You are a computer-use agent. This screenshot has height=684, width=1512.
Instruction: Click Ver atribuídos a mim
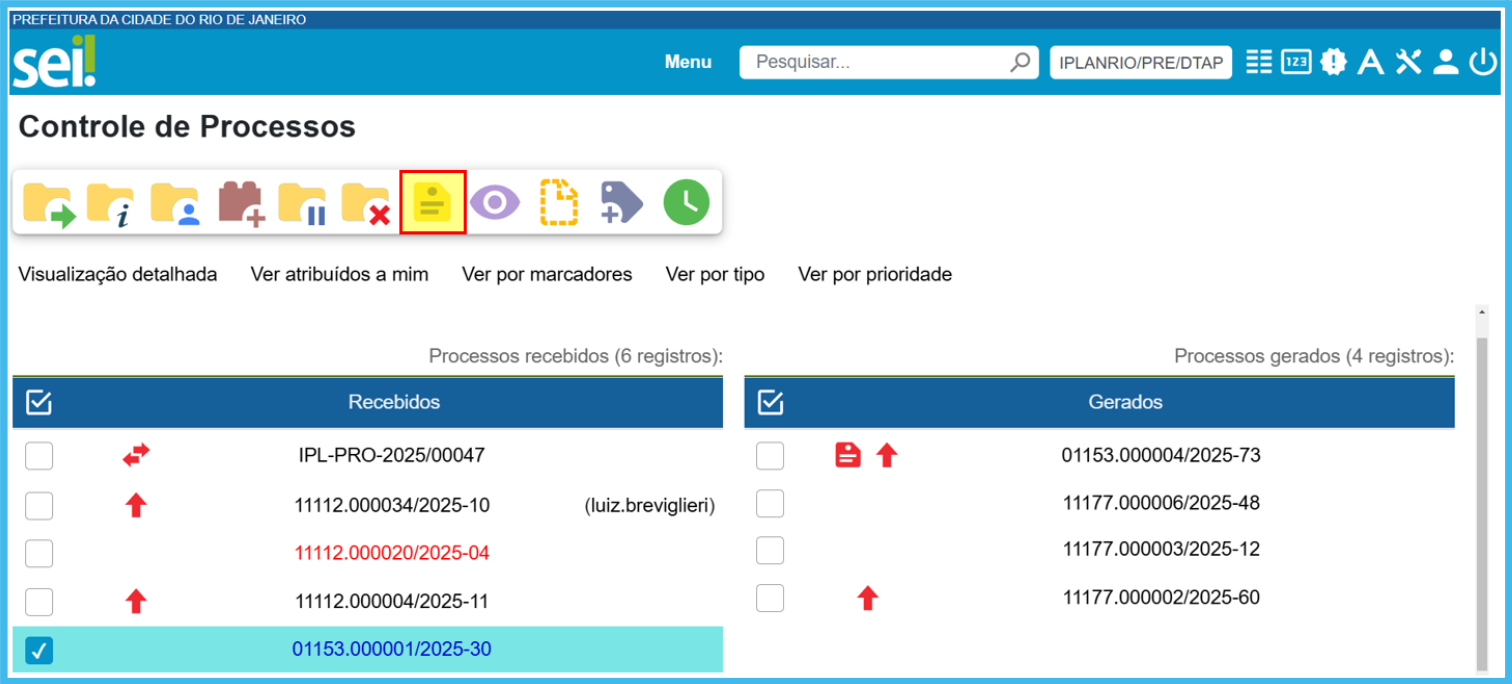point(339,274)
